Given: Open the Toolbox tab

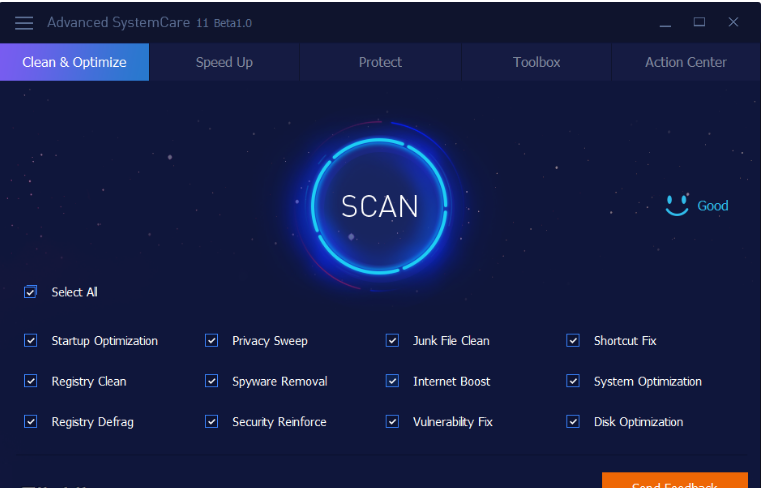Looking at the screenshot, I should (536, 62).
